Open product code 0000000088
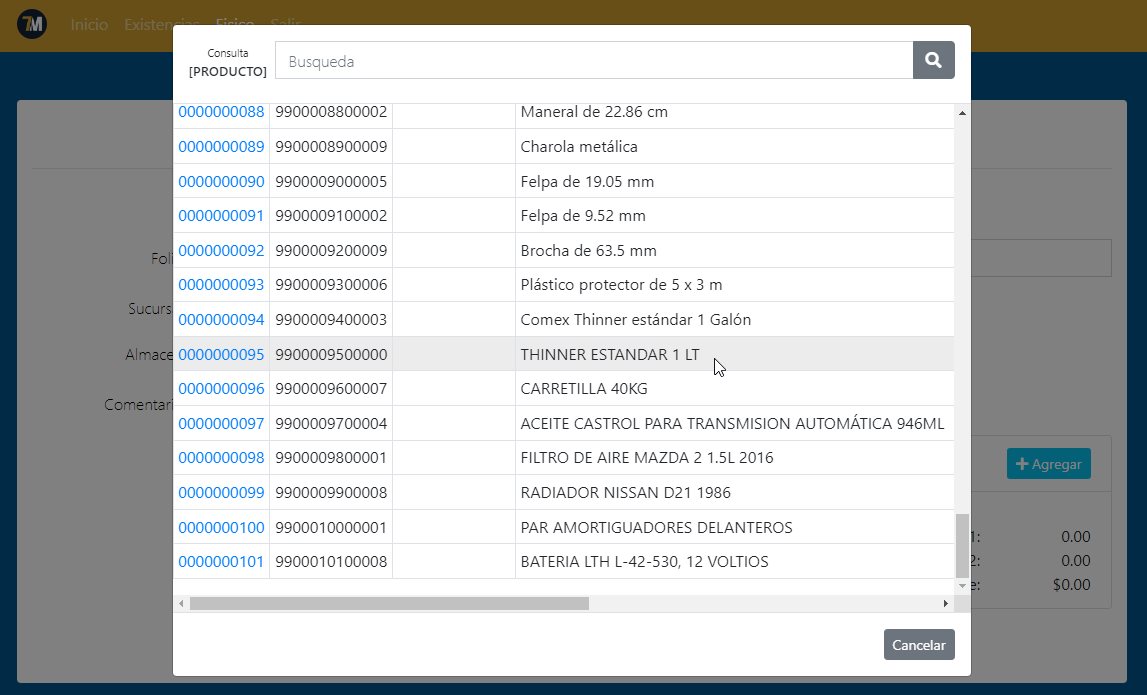The width and height of the screenshot is (1147, 695). click(x=221, y=112)
